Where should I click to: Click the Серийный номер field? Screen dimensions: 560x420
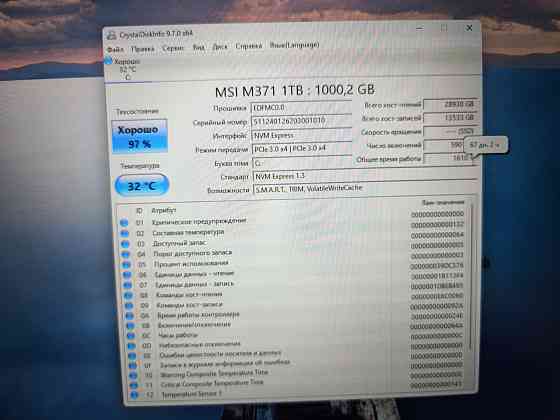point(301,121)
